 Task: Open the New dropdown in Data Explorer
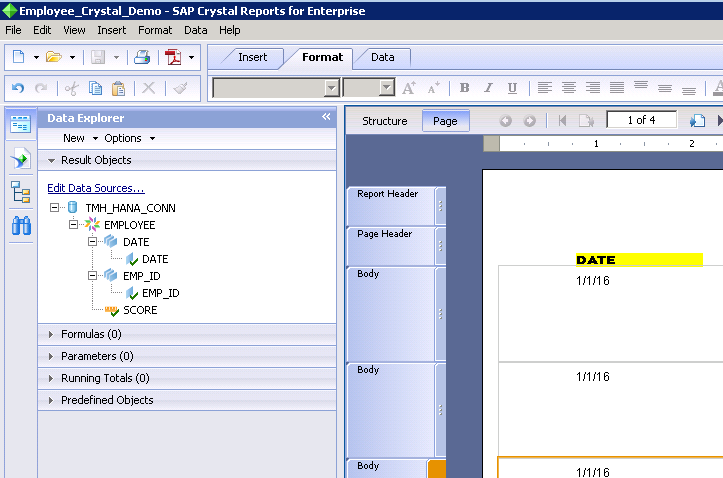tap(80, 138)
